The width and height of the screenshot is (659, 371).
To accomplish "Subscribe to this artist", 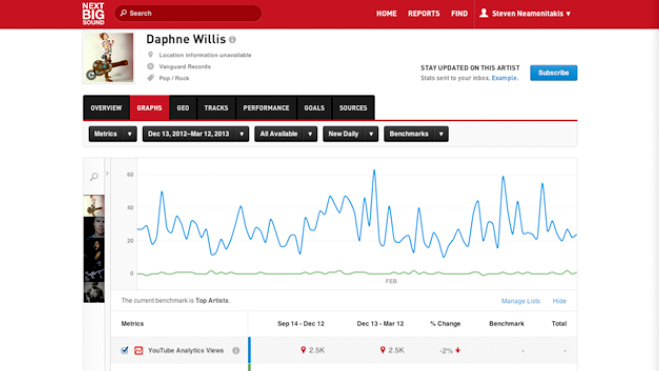I will click(554, 73).
